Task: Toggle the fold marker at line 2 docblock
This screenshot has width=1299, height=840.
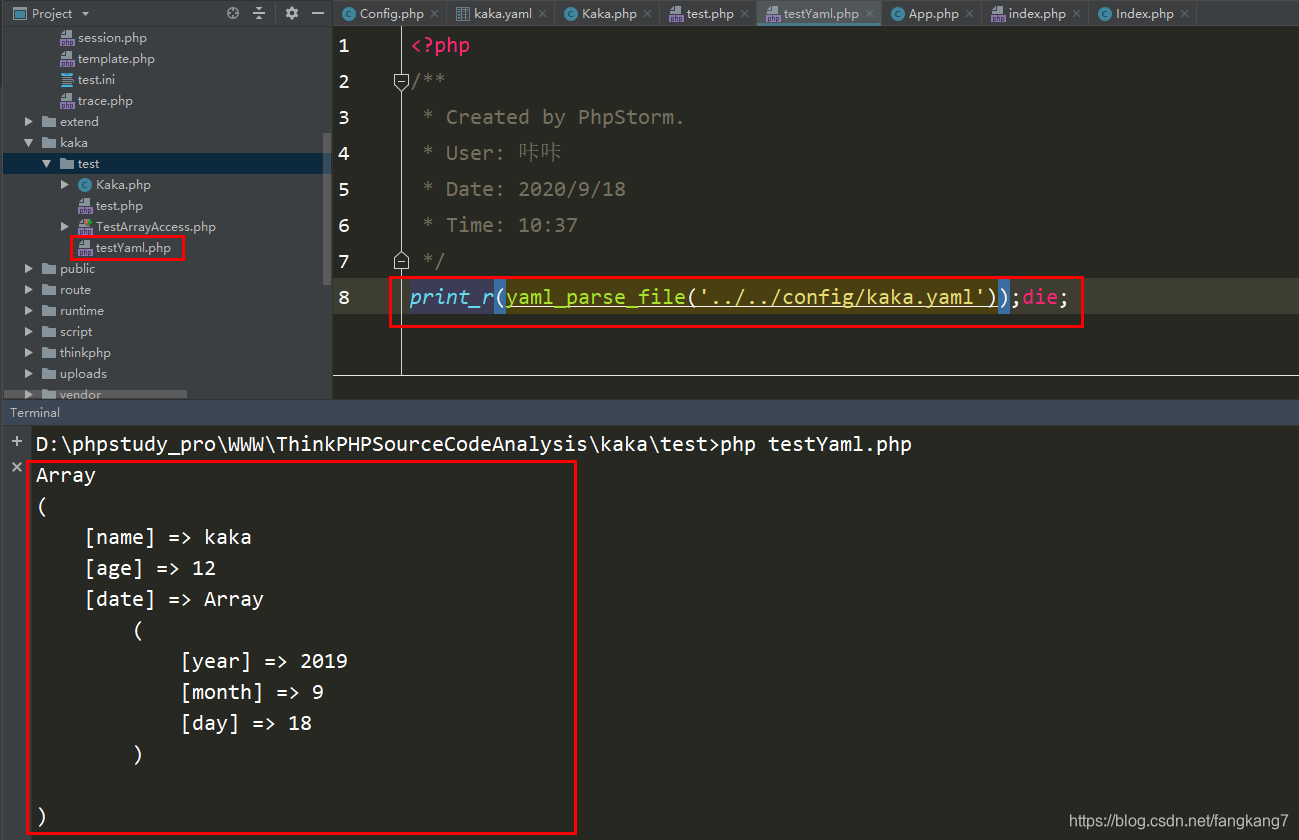Action: (402, 81)
